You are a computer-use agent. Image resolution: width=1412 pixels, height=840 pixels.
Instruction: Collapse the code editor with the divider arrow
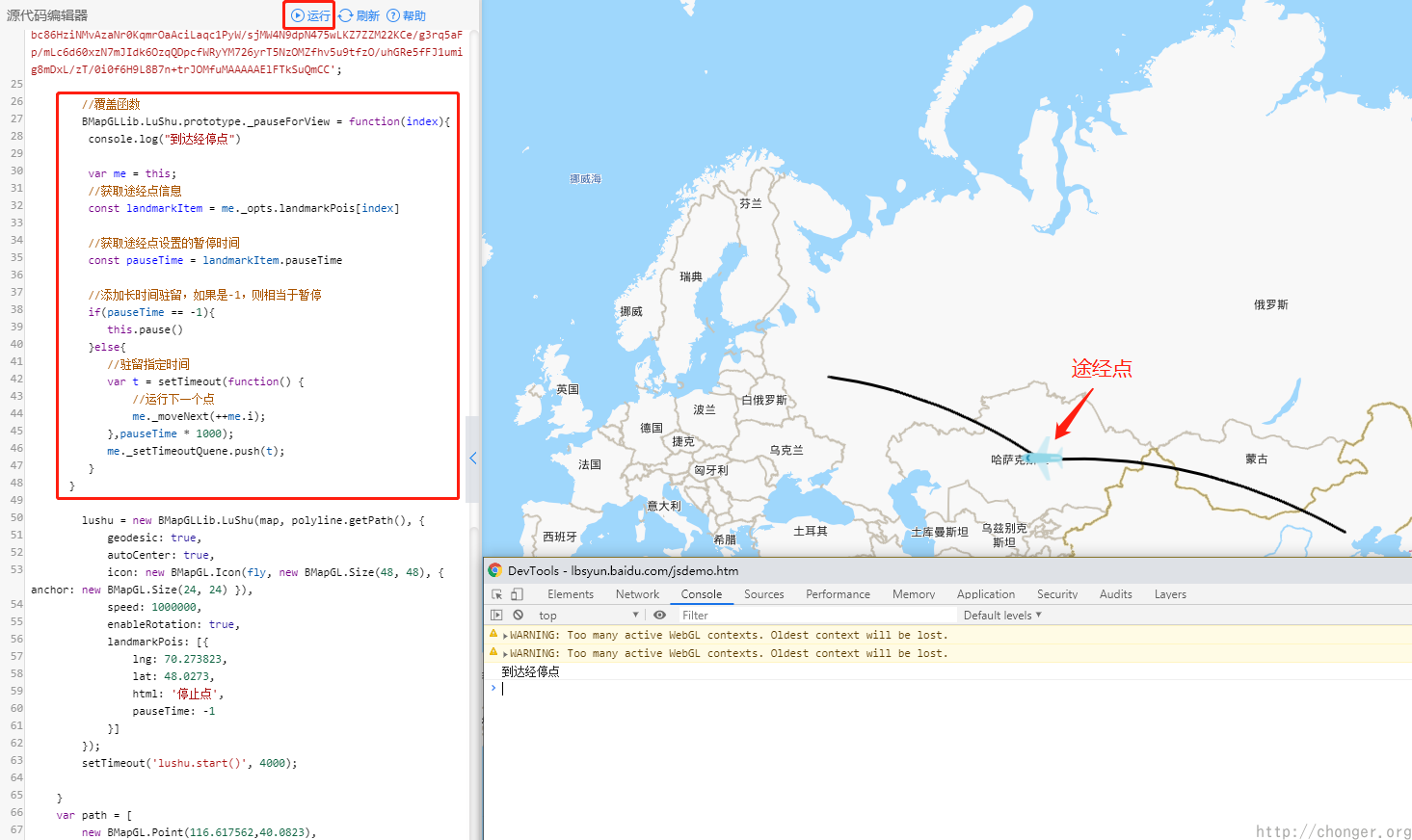473,459
